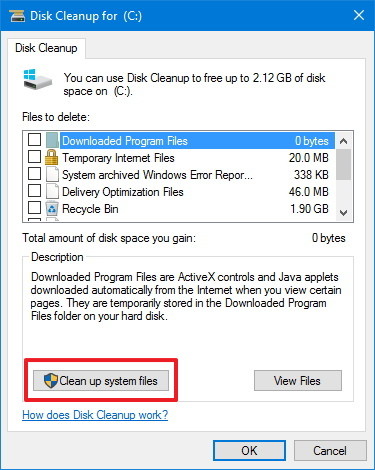Click the padlock icon for Temporary Internet Files
Image resolution: width=375 pixels, height=470 pixels.
(x=51, y=157)
